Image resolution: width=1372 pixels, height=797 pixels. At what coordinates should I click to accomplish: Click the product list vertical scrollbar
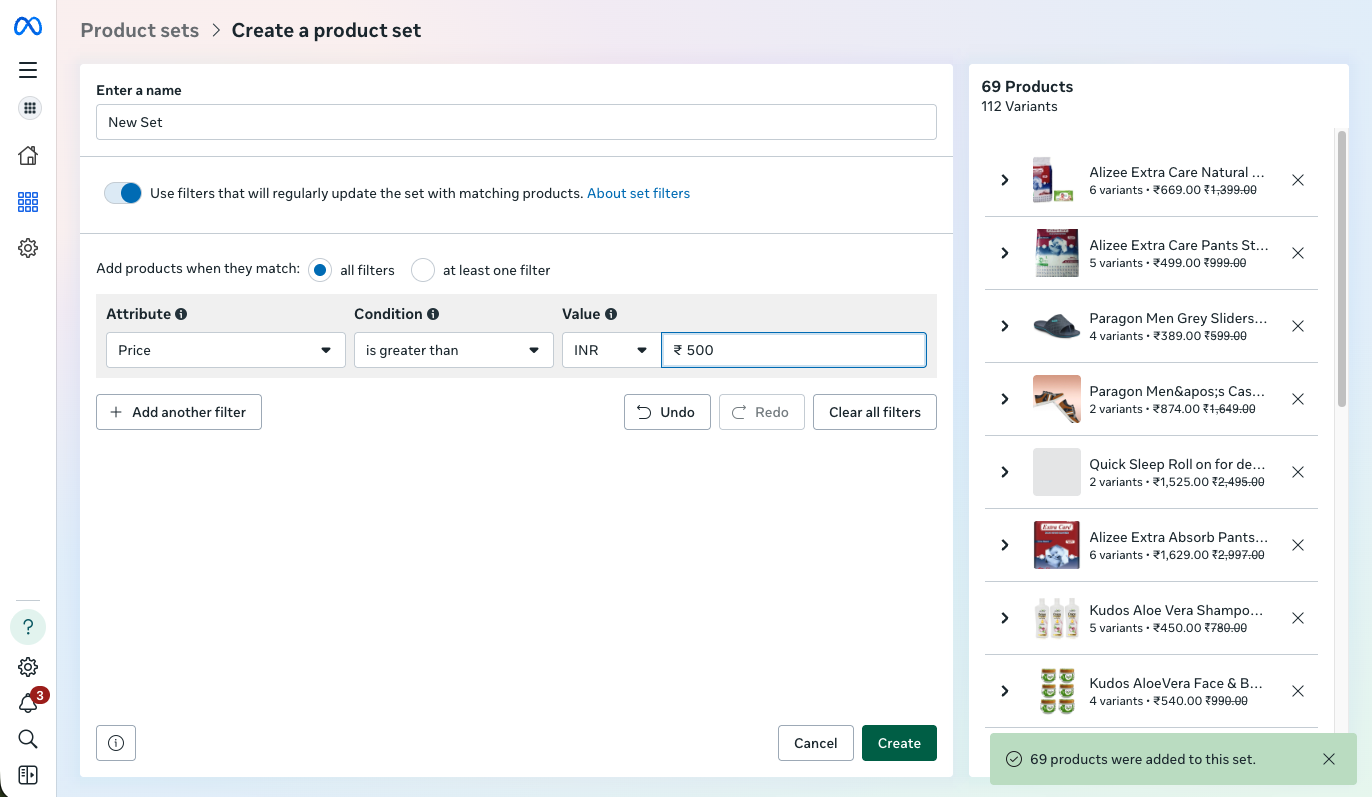pos(1341,270)
